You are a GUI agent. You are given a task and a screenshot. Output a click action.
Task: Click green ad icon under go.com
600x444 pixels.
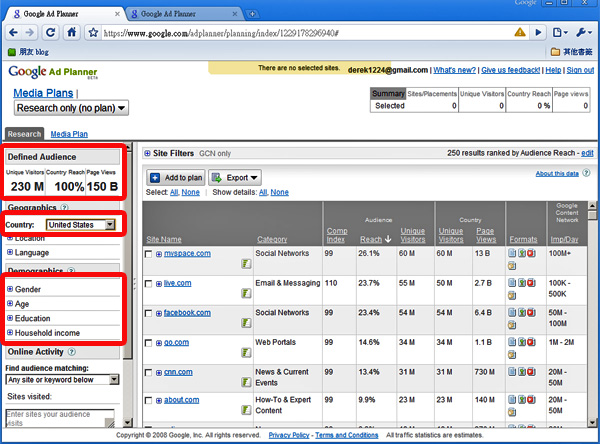[x=246, y=353]
